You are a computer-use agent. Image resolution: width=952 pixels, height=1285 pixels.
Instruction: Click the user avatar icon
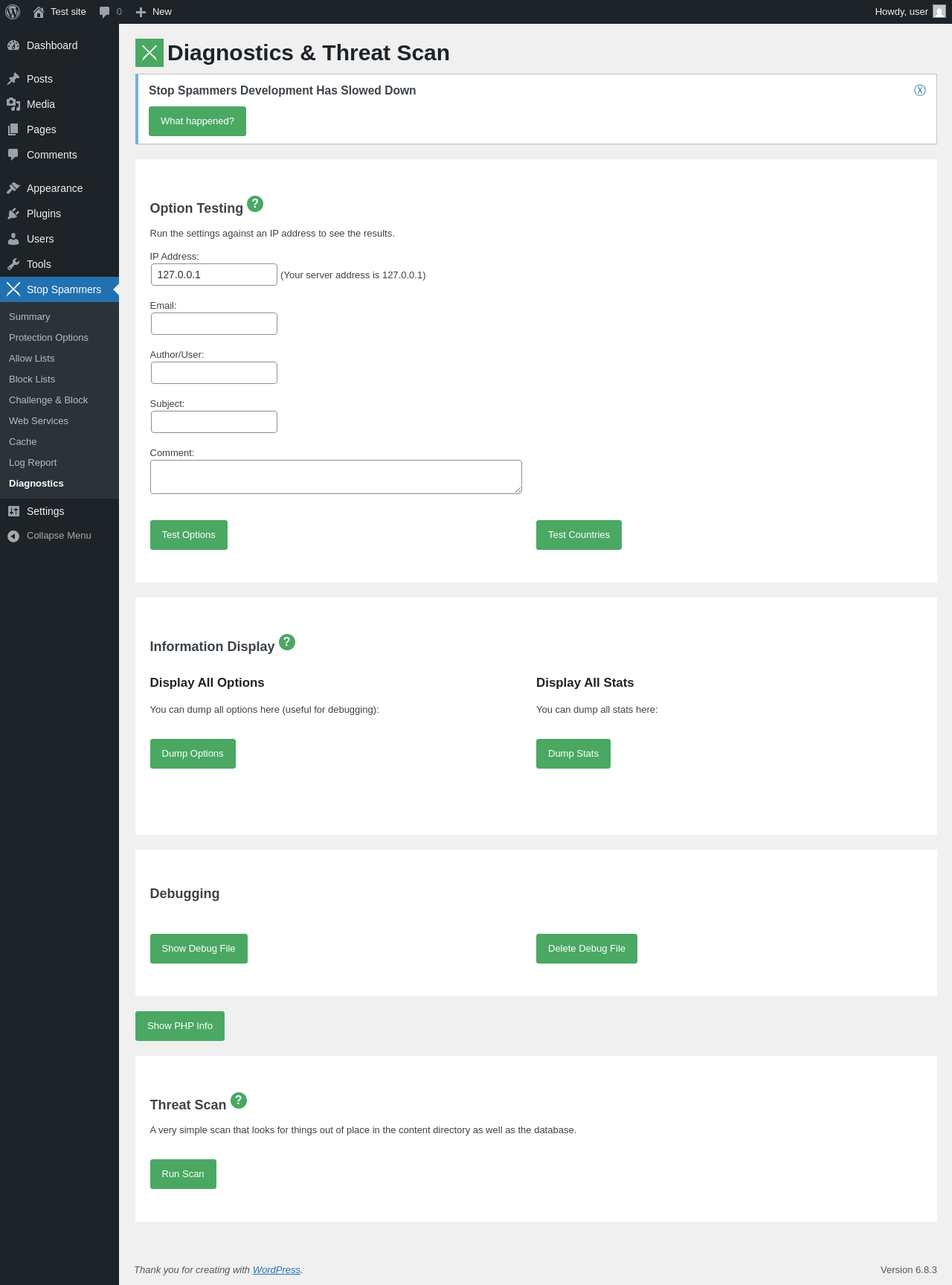[x=939, y=12]
